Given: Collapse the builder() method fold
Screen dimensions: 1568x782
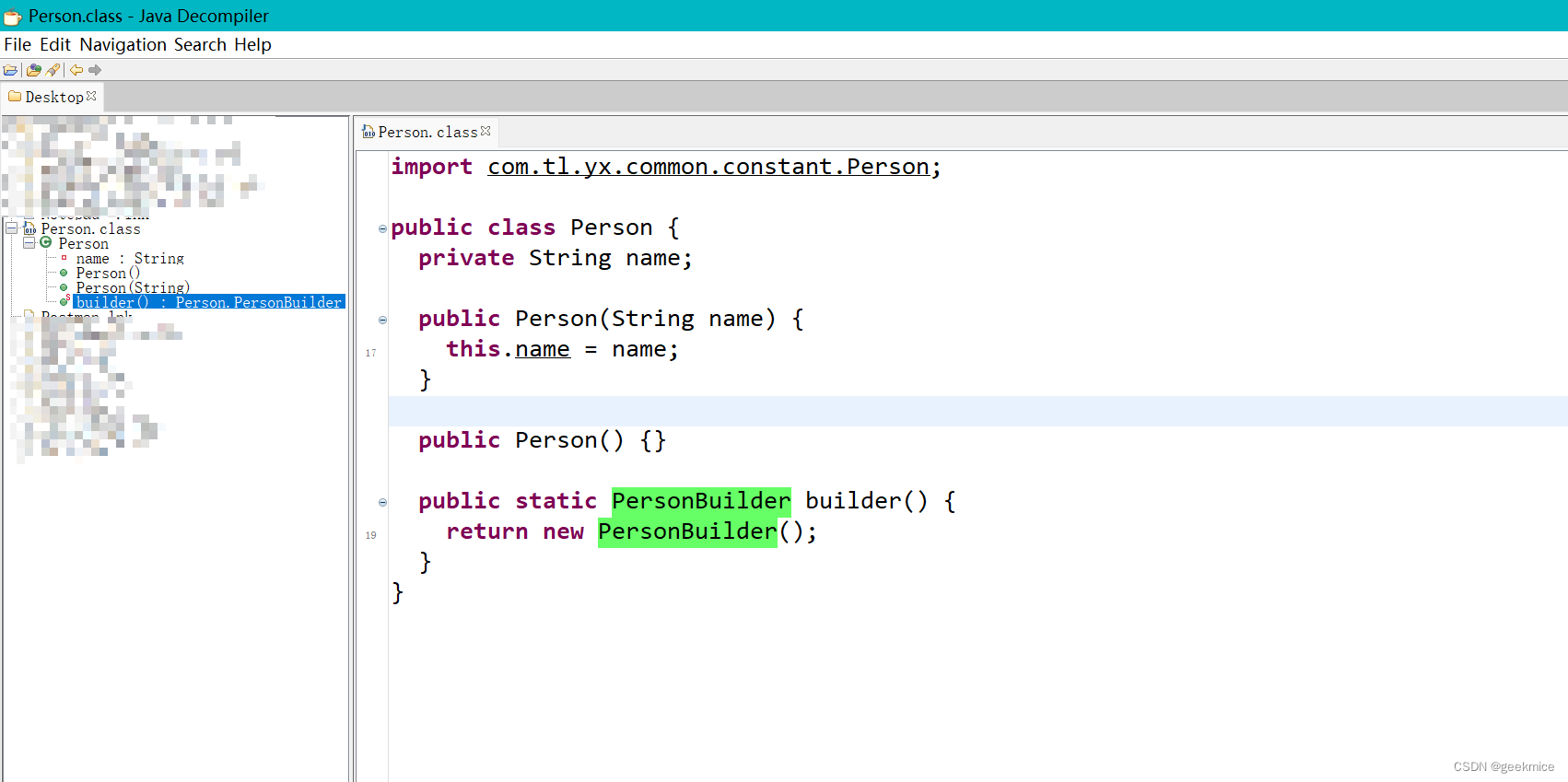Looking at the screenshot, I should click(382, 502).
